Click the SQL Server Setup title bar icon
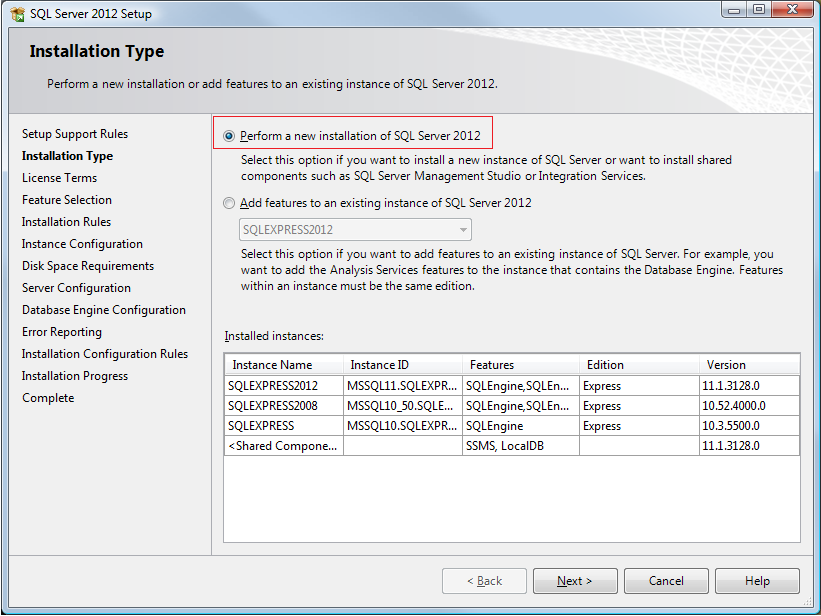The image size is (821, 616). (x=18, y=13)
